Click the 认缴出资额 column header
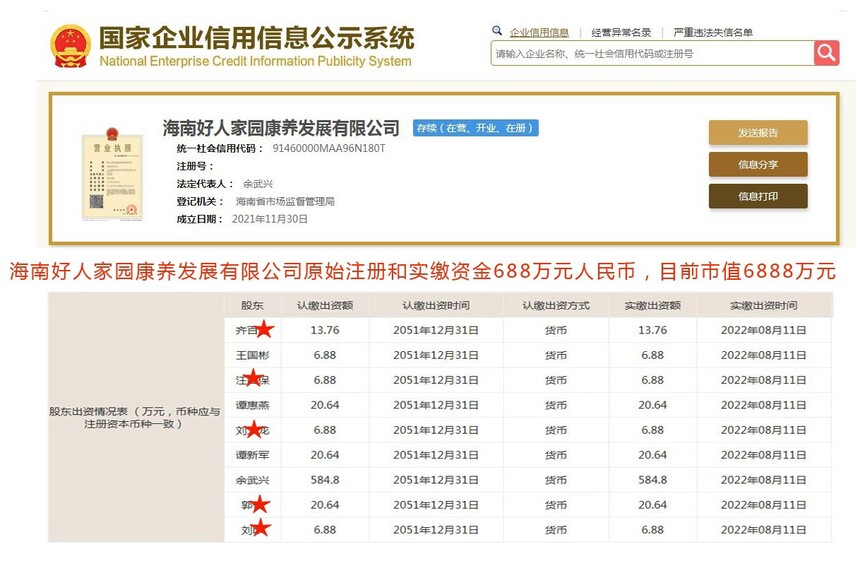 point(325,305)
